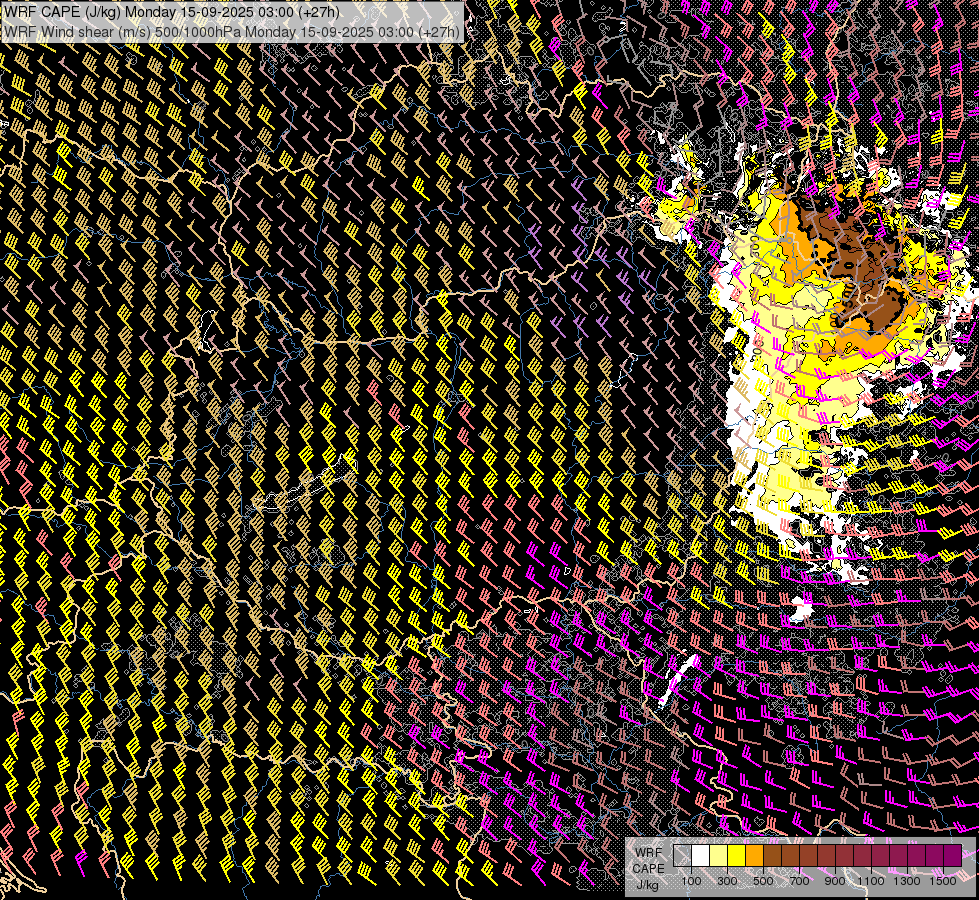Click the 500 legend value
The height and width of the screenshot is (900, 979).
coord(763,881)
